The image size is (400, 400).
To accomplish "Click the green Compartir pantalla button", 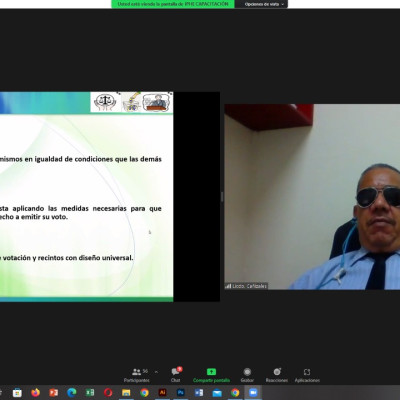I will tap(211, 375).
